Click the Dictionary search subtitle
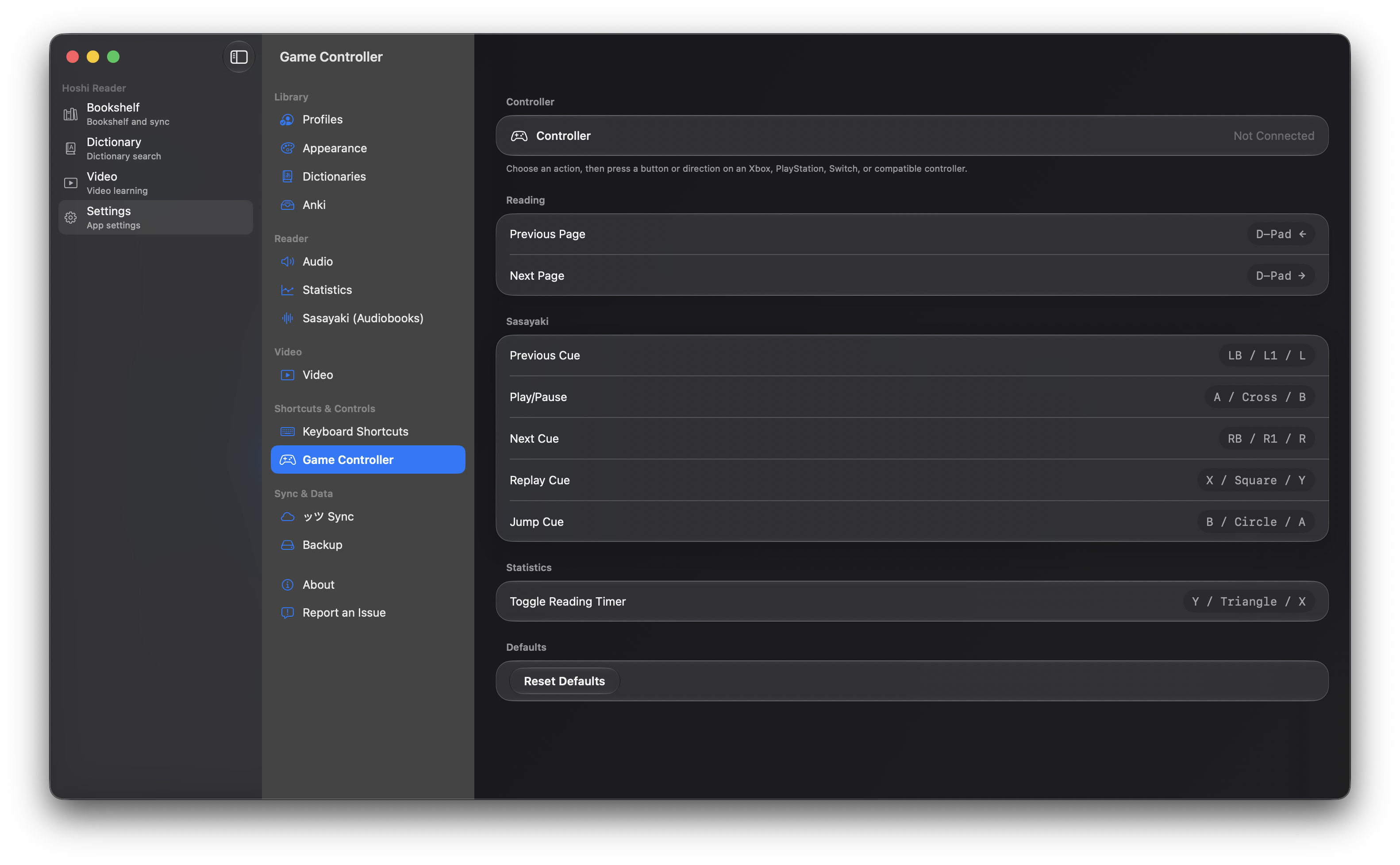1400x865 pixels. pos(123,156)
